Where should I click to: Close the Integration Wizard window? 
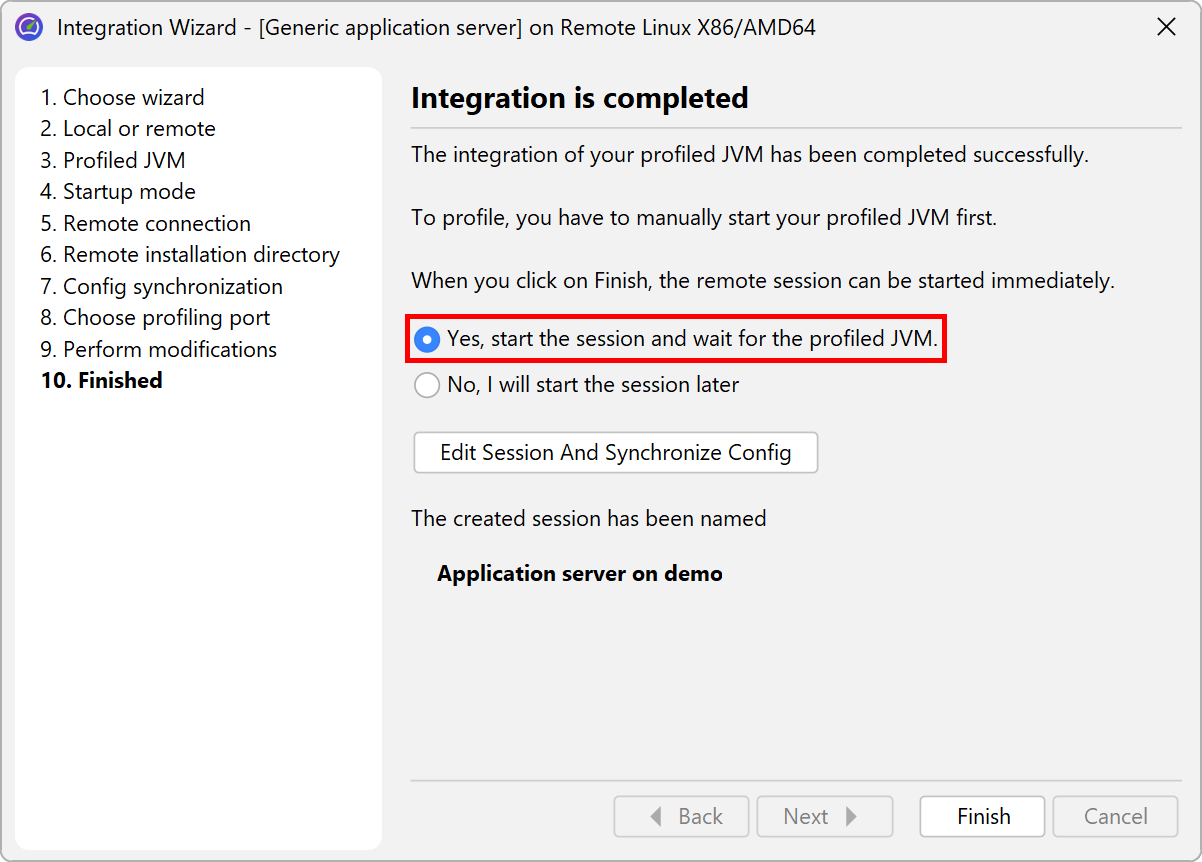pyautogui.click(x=1166, y=27)
